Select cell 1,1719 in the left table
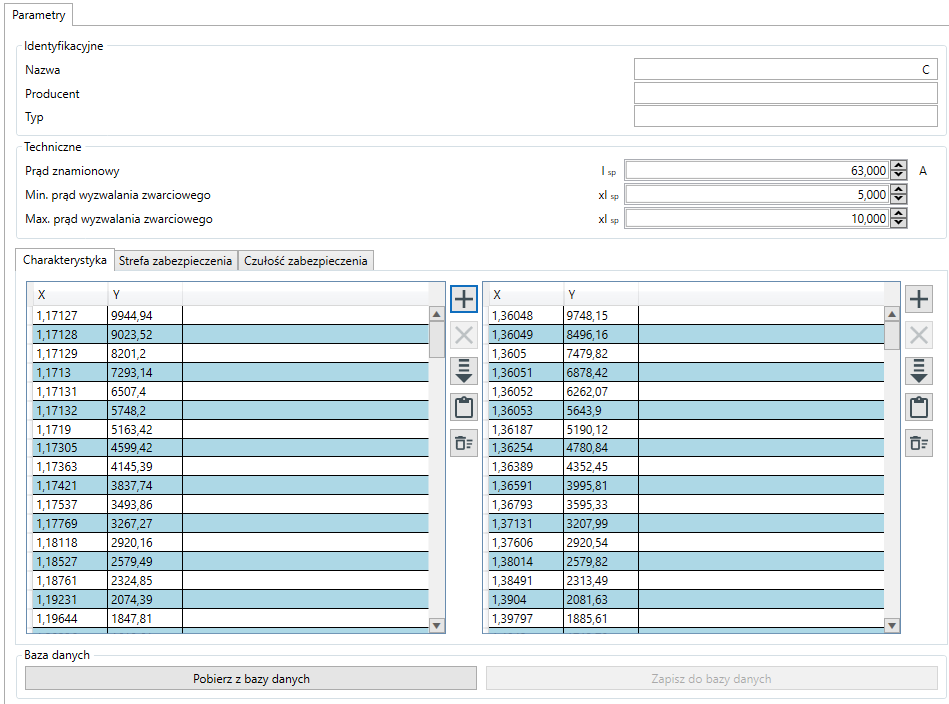 tap(70, 429)
